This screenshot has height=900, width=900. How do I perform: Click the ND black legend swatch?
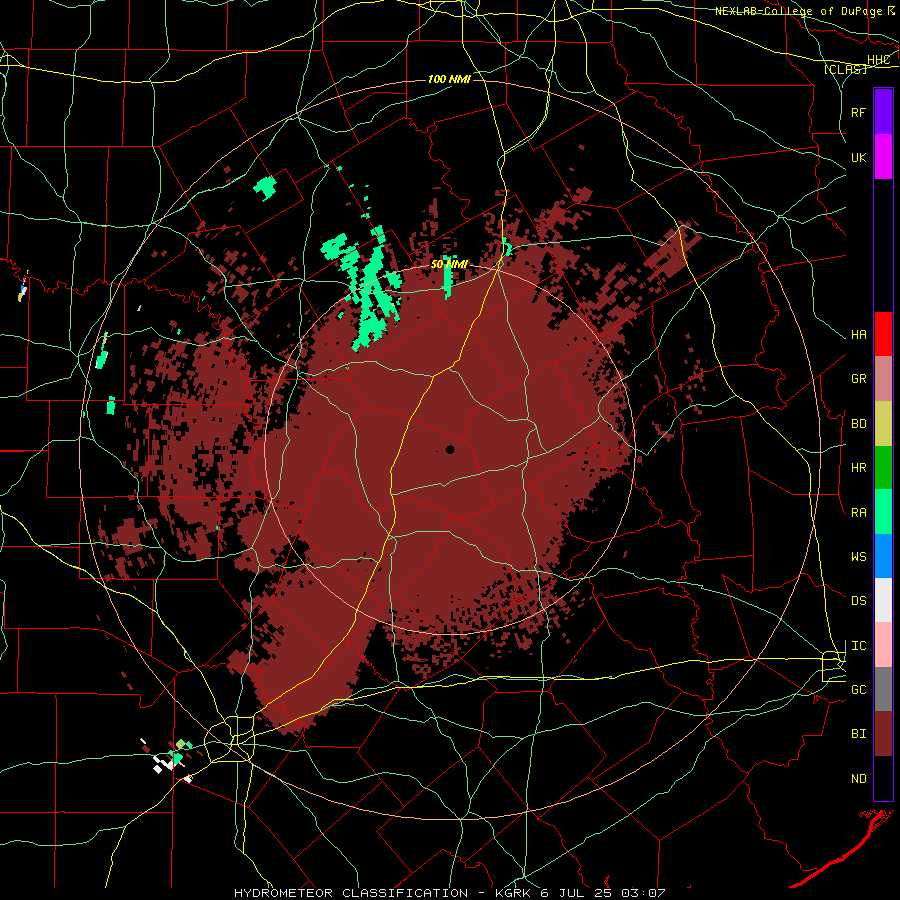pyautogui.click(x=883, y=778)
